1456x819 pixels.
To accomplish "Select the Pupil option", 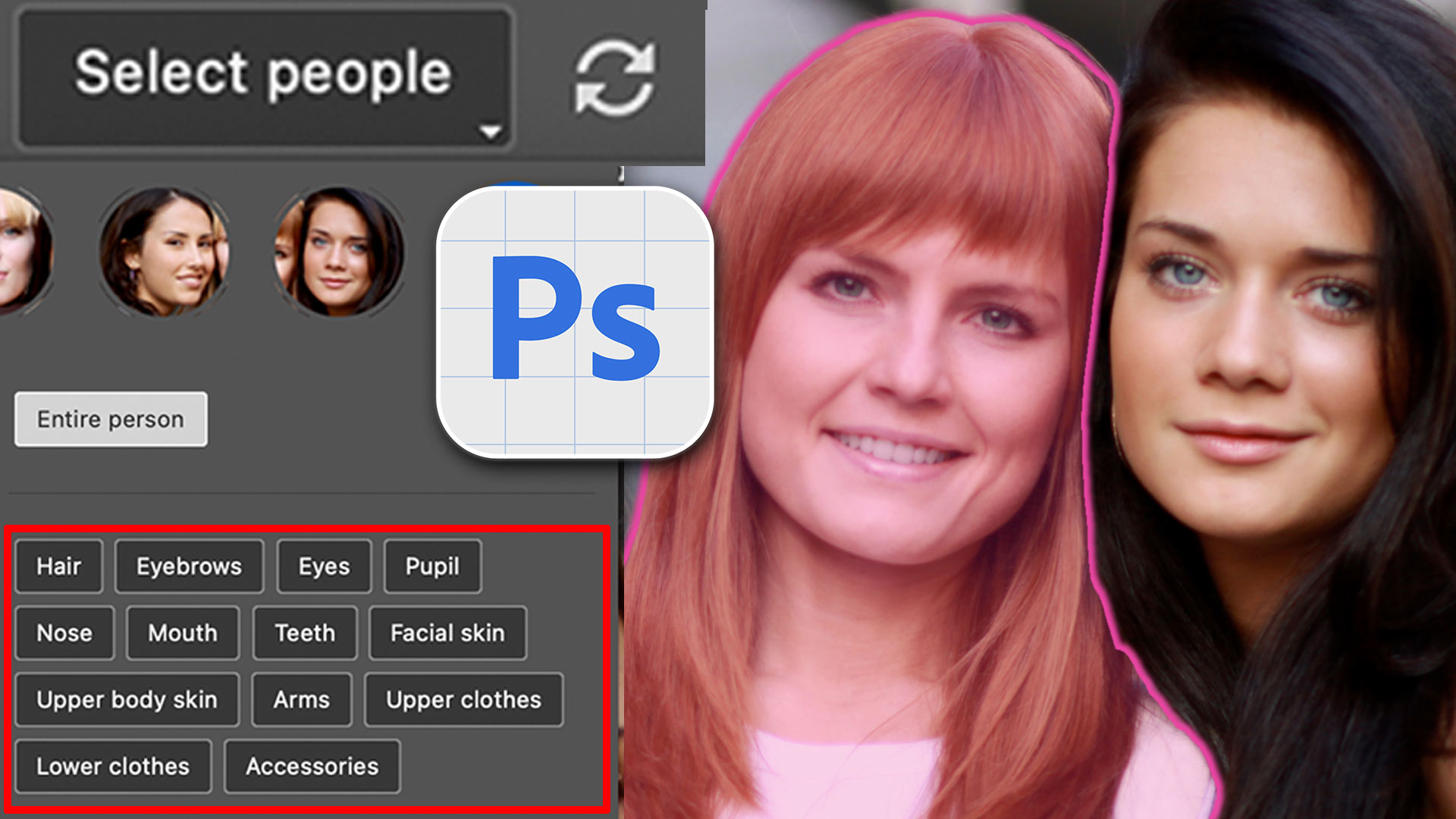I will click(432, 566).
